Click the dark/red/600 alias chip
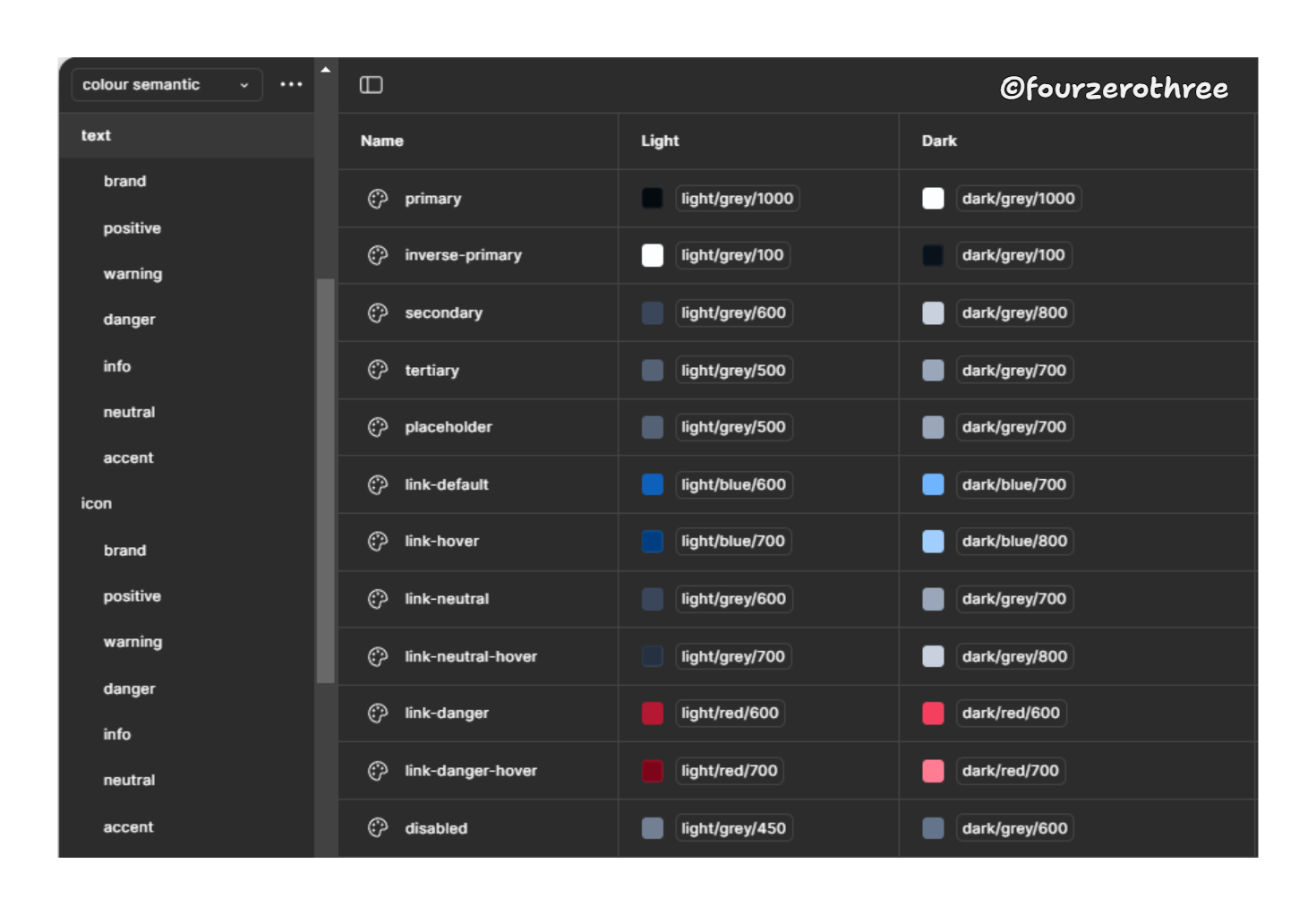This screenshot has width=1316, height=915. point(1011,713)
